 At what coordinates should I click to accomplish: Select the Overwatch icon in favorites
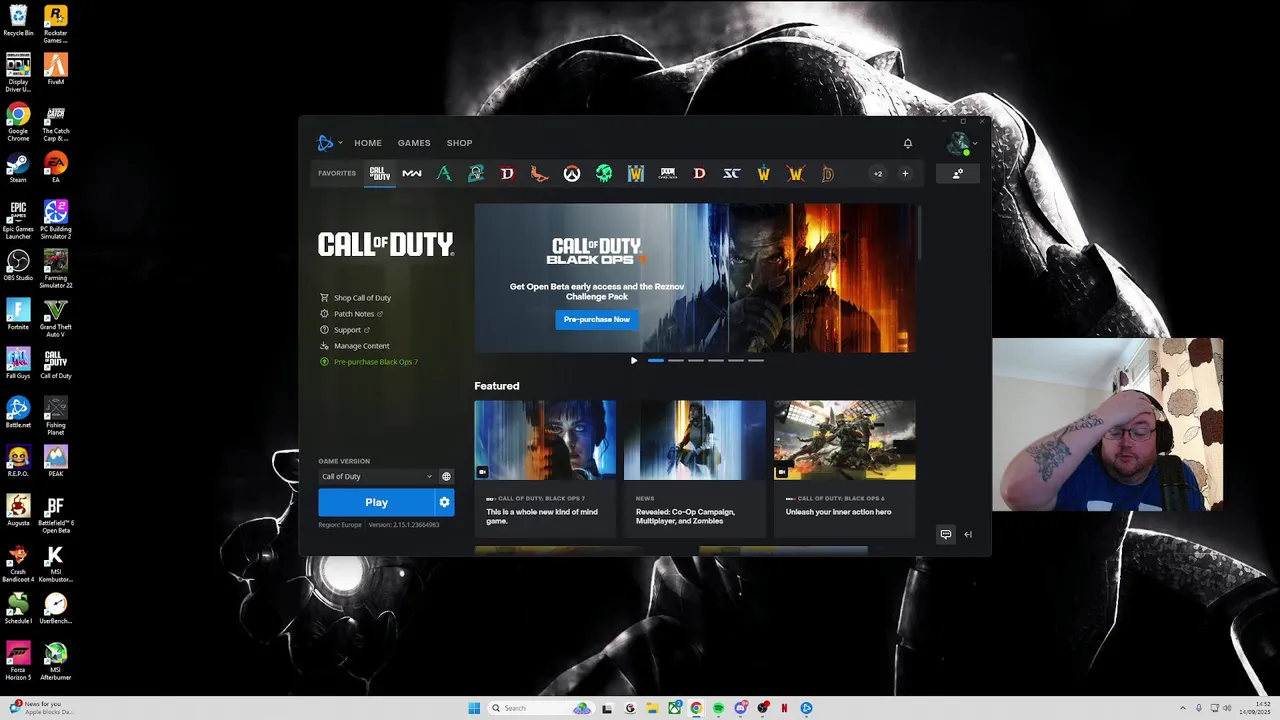click(571, 174)
